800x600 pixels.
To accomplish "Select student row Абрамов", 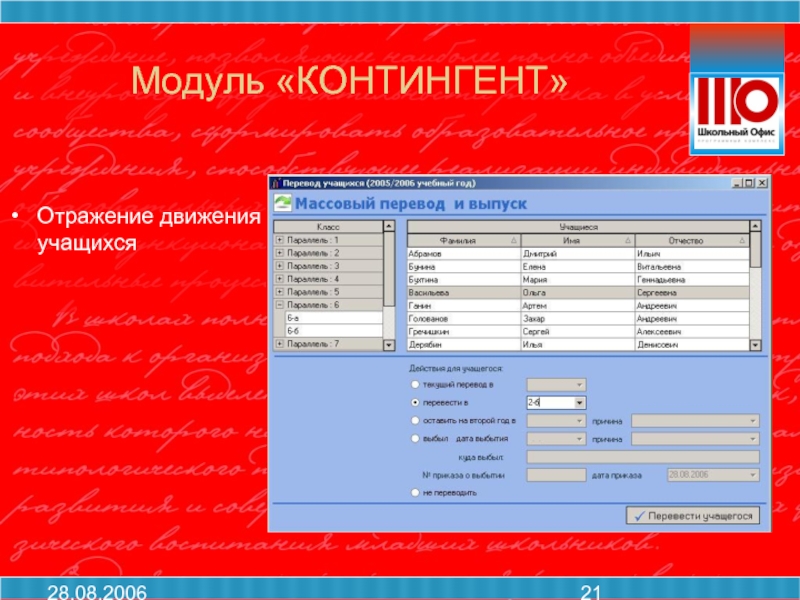I will tap(578, 254).
